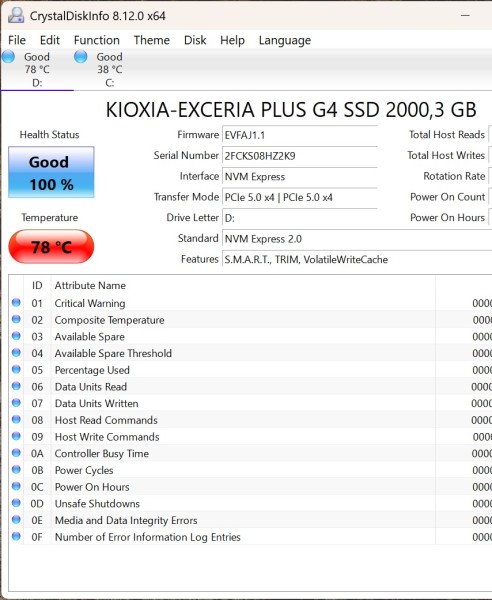This screenshot has width=492, height=600.
Task: Select the Media and Data Integrity Errors row
Action: 251,520
